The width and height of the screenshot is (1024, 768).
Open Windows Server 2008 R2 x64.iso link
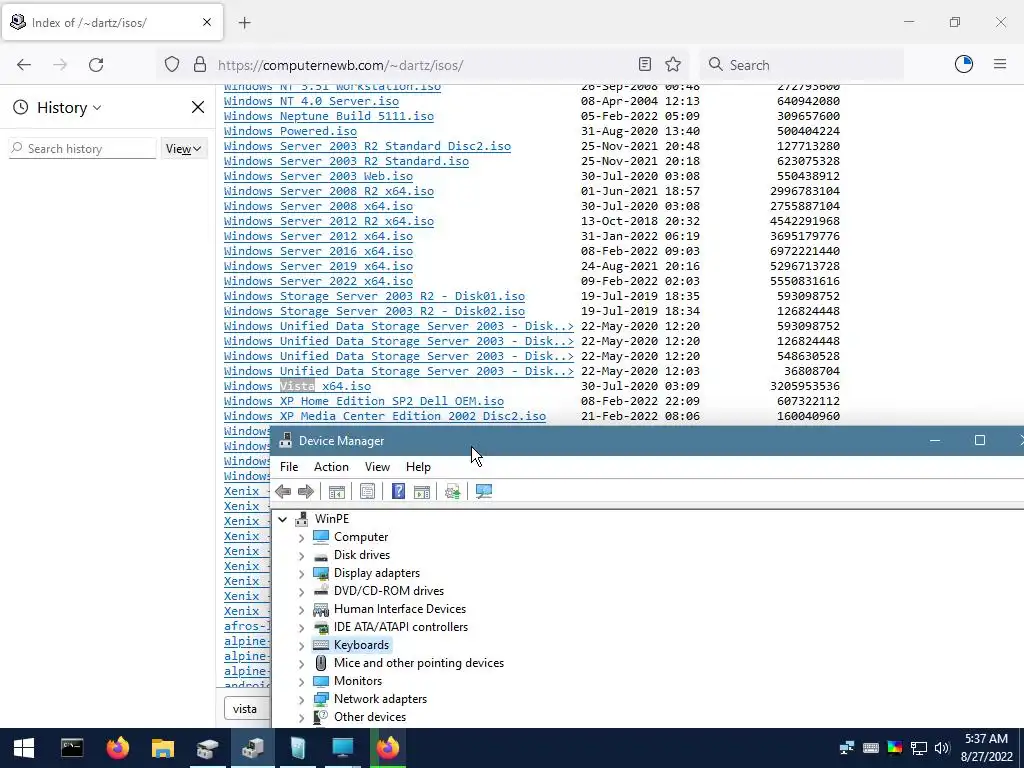[x=328, y=191]
